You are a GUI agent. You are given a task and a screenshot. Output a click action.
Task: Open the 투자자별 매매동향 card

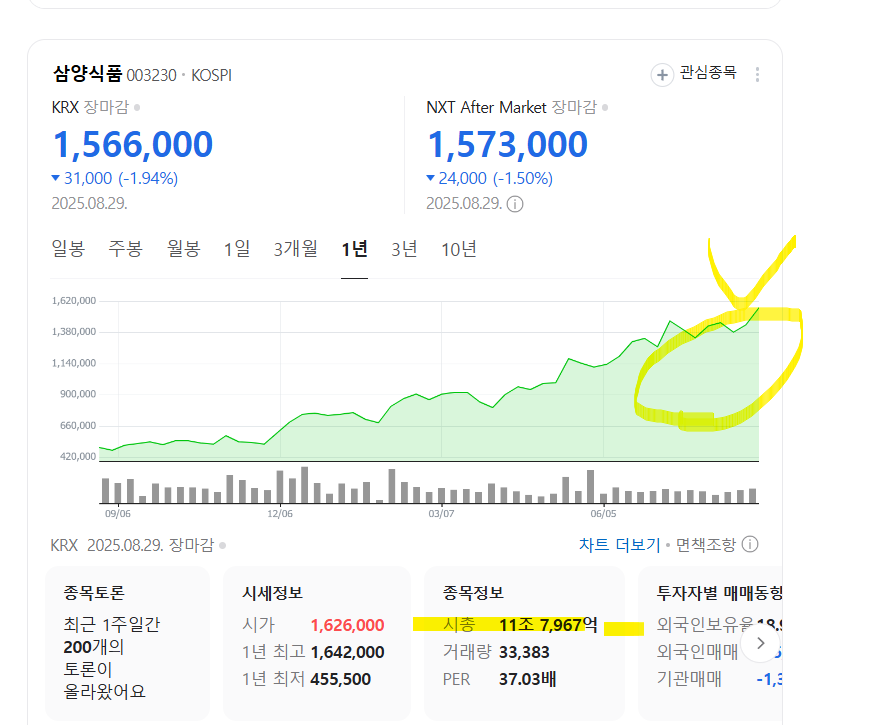[711, 643]
